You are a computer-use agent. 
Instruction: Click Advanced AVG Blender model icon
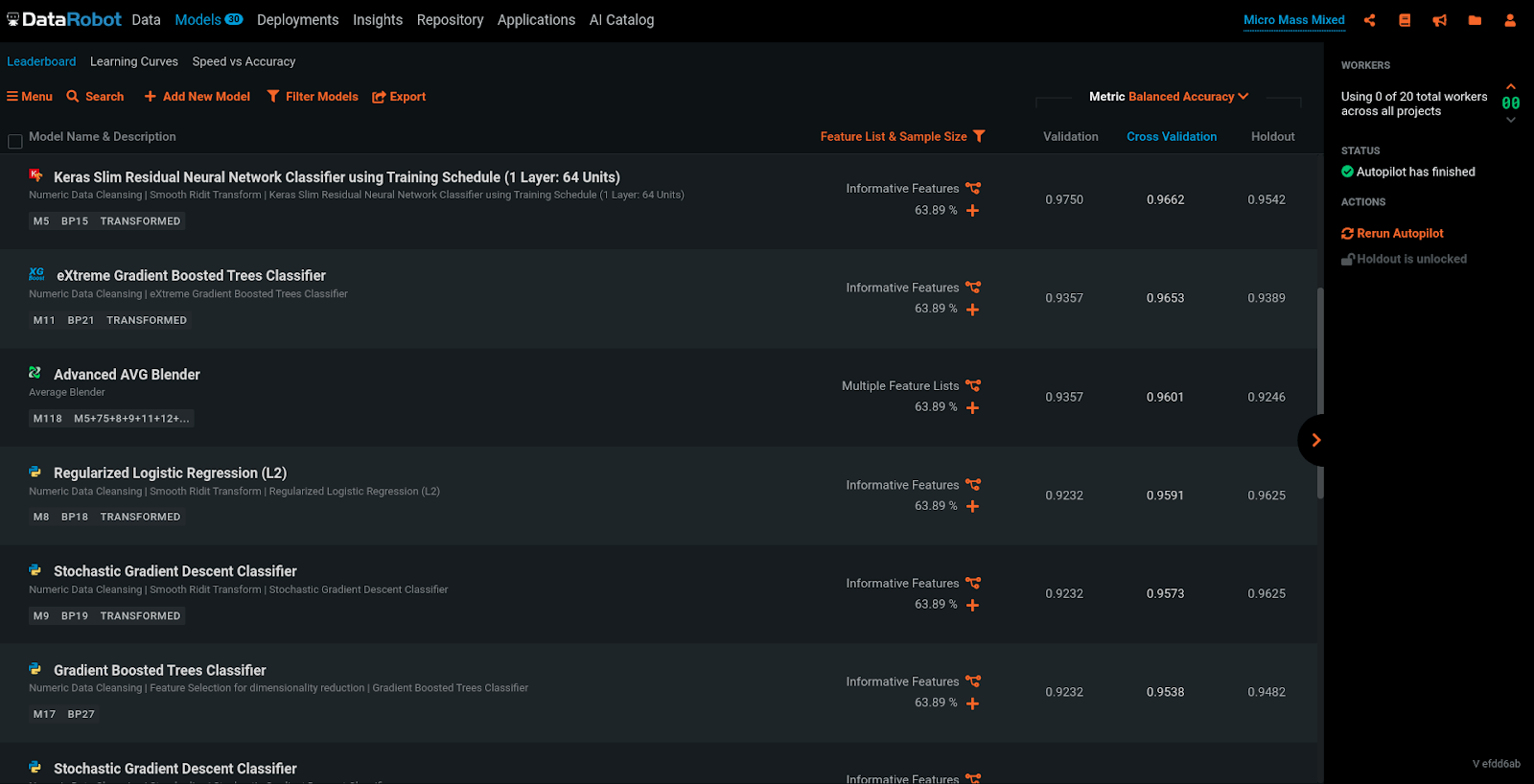[x=35, y=373]
